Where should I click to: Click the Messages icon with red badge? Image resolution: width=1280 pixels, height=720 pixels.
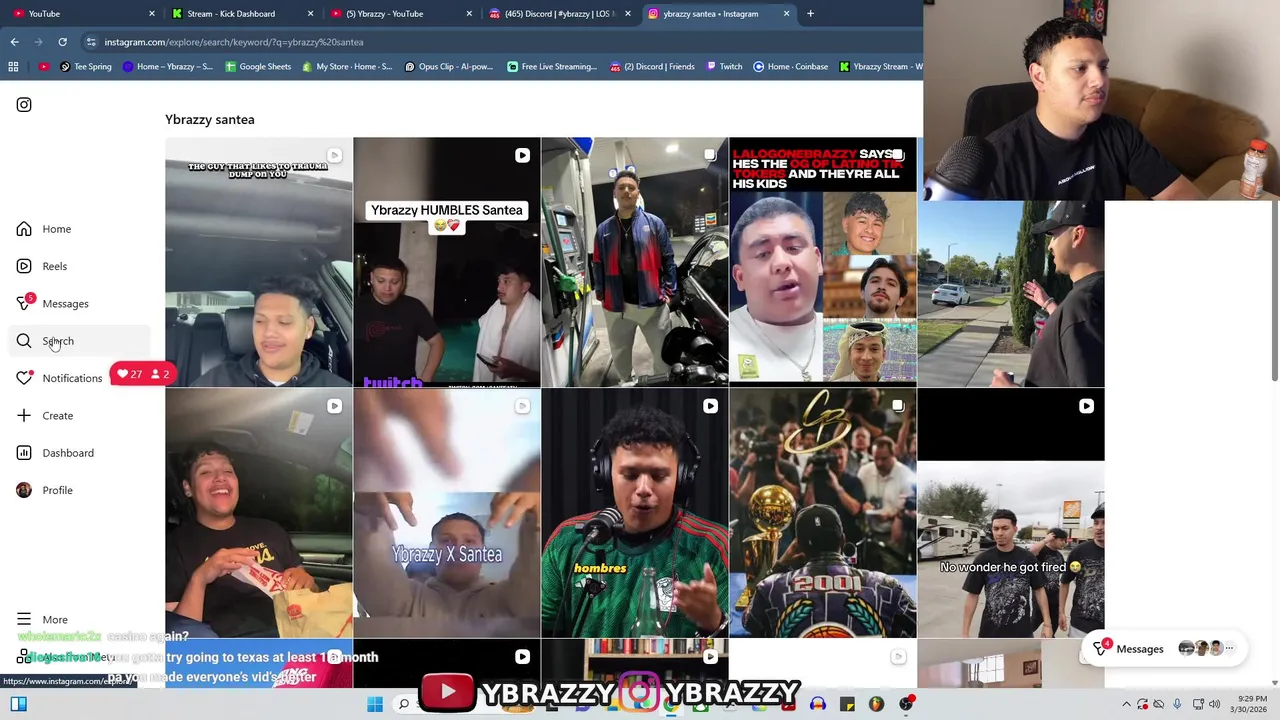tap(24, 303)
